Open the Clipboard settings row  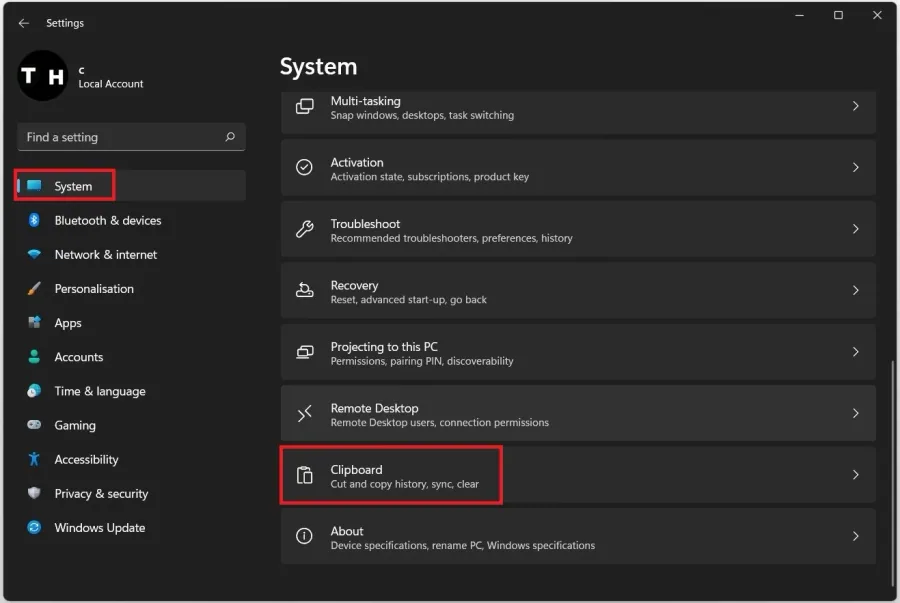[x=578, y=474]
